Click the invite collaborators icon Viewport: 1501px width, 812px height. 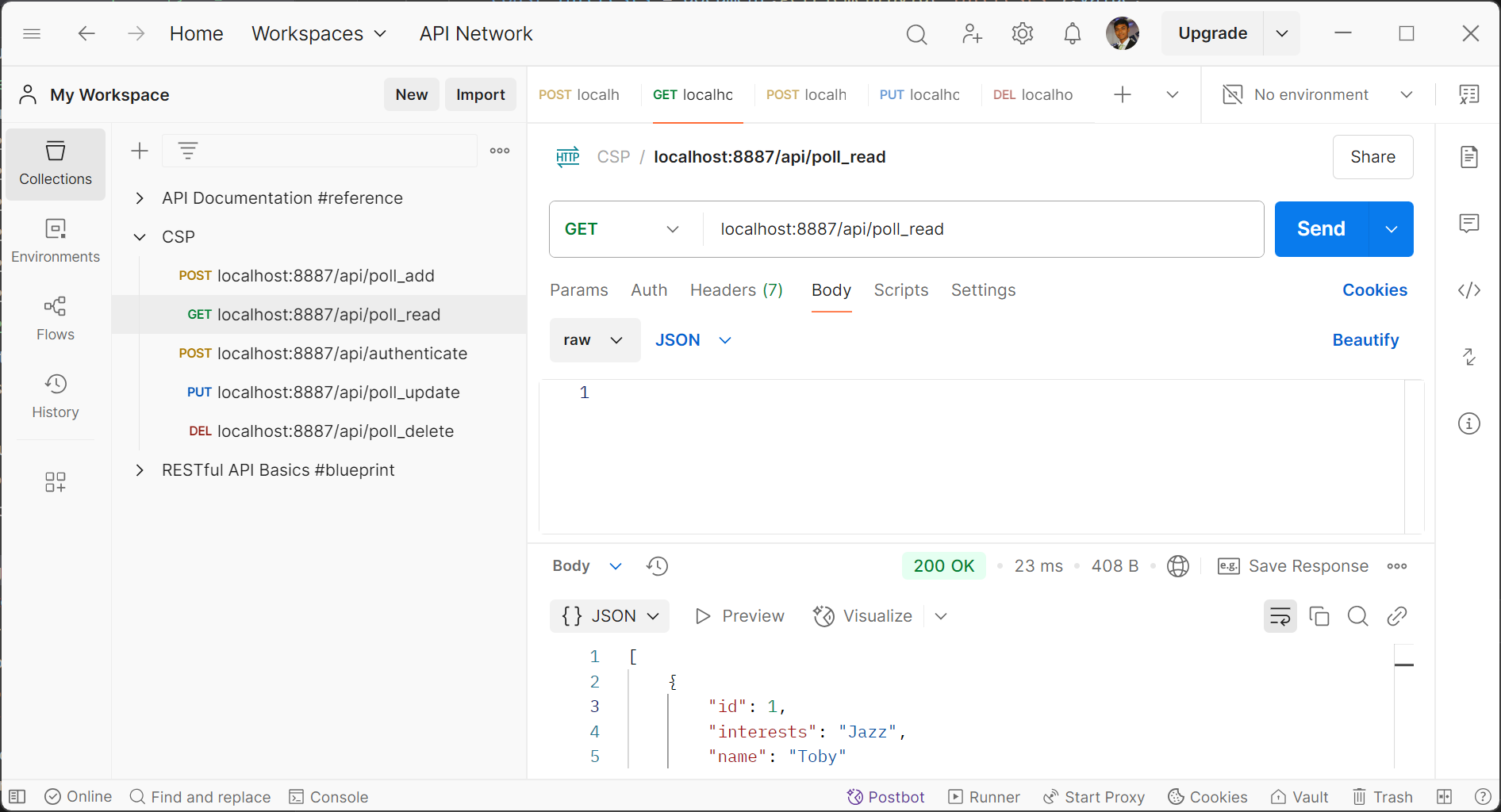pos(971,33)
